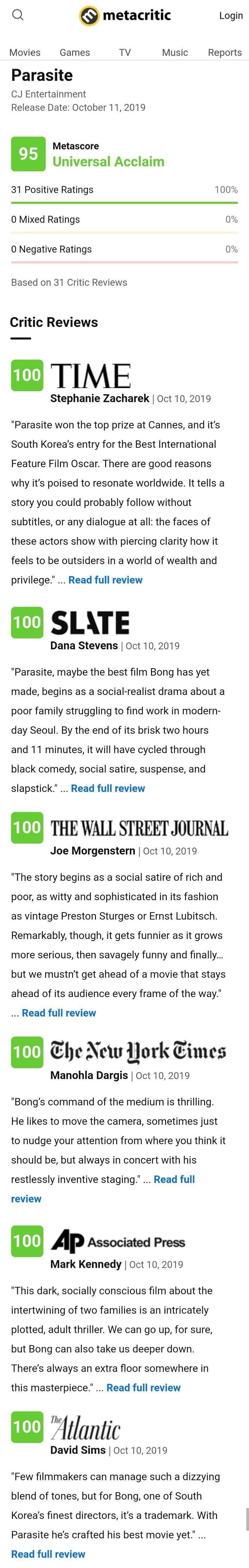
Task: Click the page scrollbar thumb
Action: [247, 1520]
